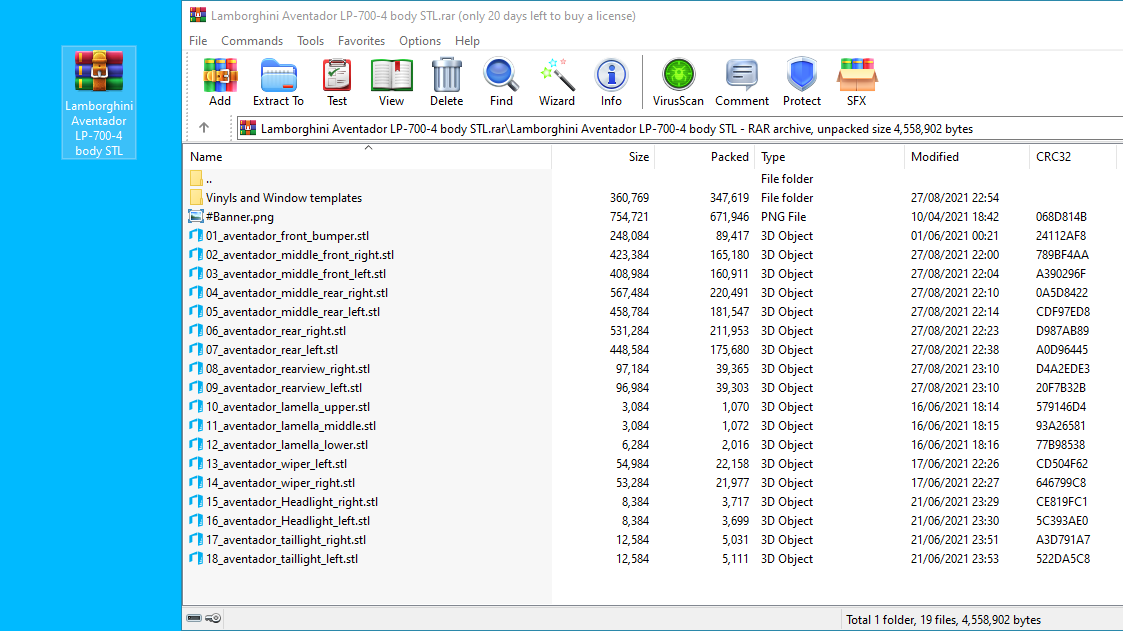Select 14_aventador_wiper_right.stl
The height and width of the screenshot is (631, 1123).
(x=280, y=482)
